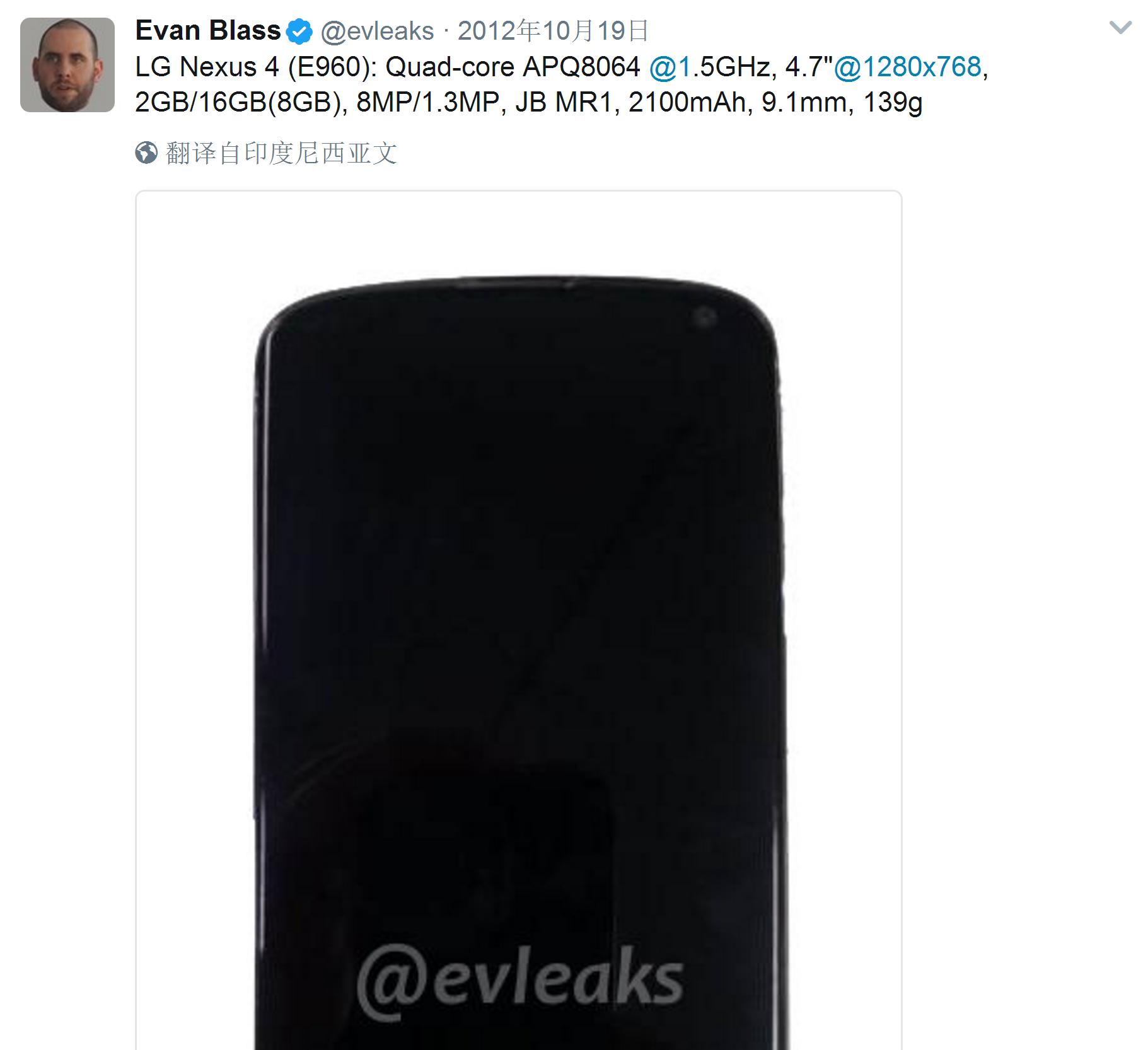Click the @evleaks watermark on the photo

(x=520, y=984)
